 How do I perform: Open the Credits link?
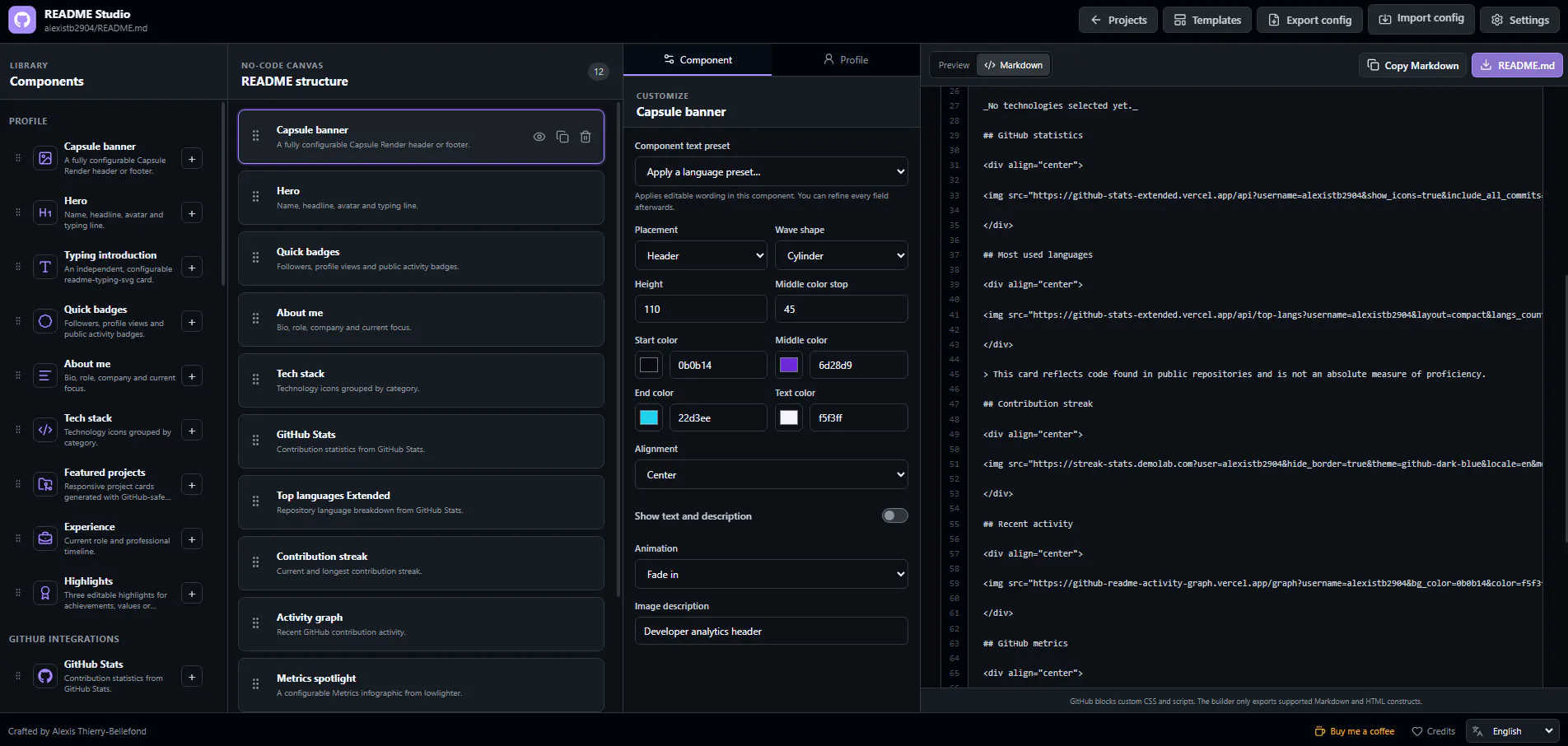[x=1433, y=731]
